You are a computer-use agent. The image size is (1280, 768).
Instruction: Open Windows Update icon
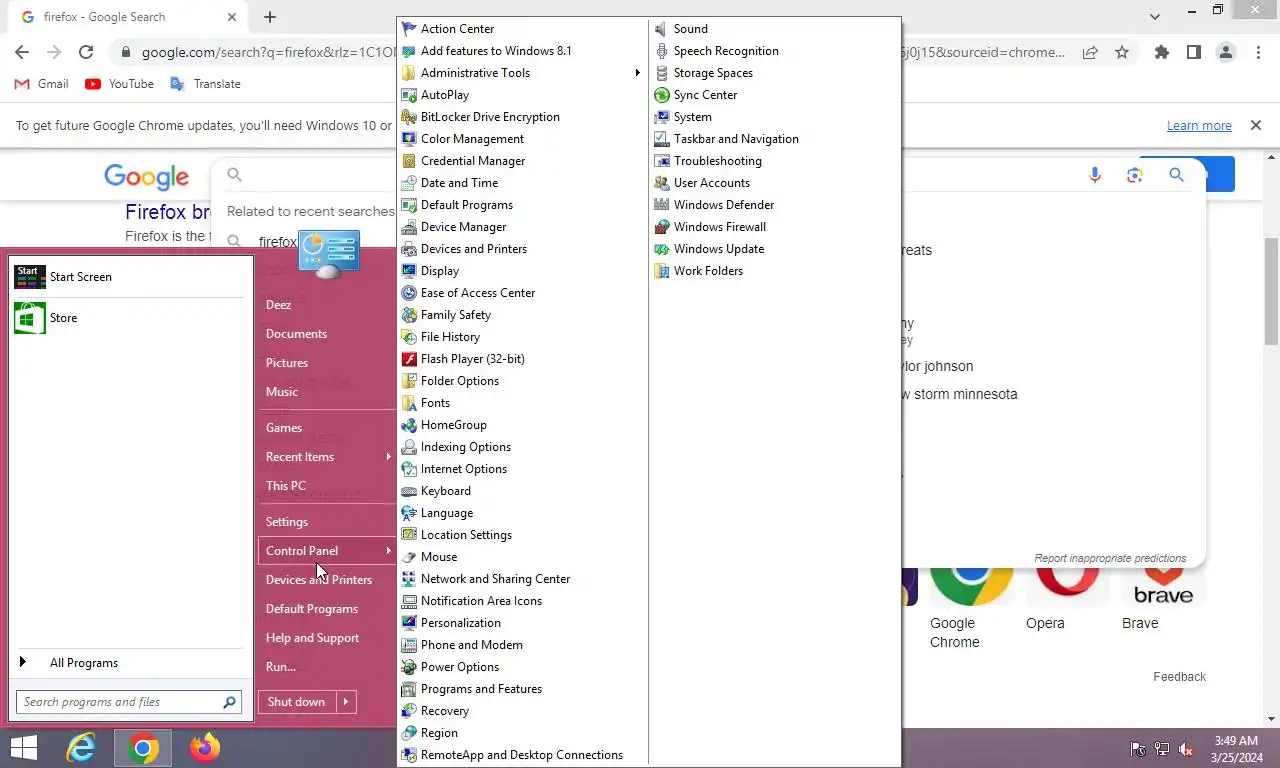point(661,249)
